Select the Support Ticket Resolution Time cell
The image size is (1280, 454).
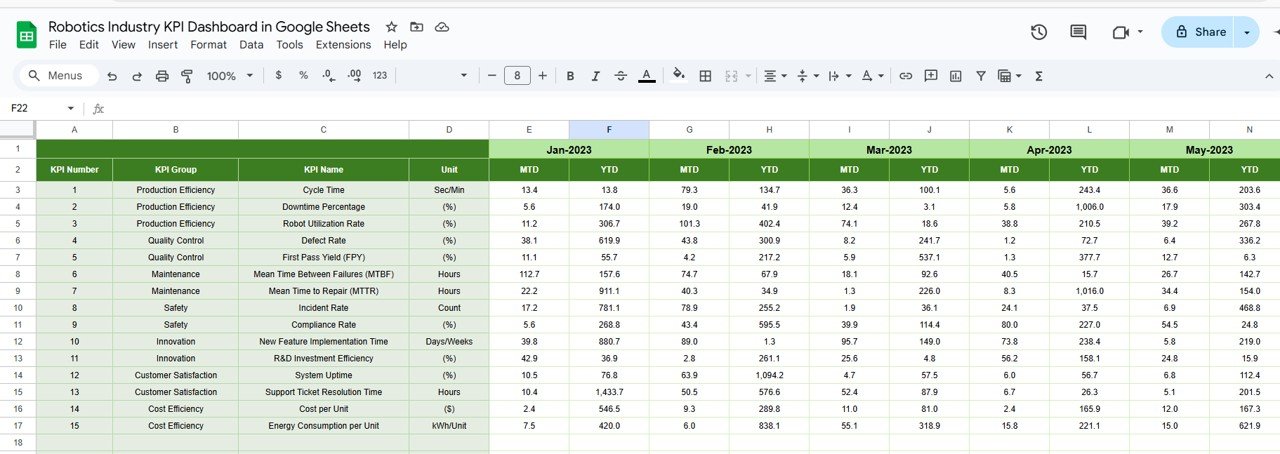point(324,392)
